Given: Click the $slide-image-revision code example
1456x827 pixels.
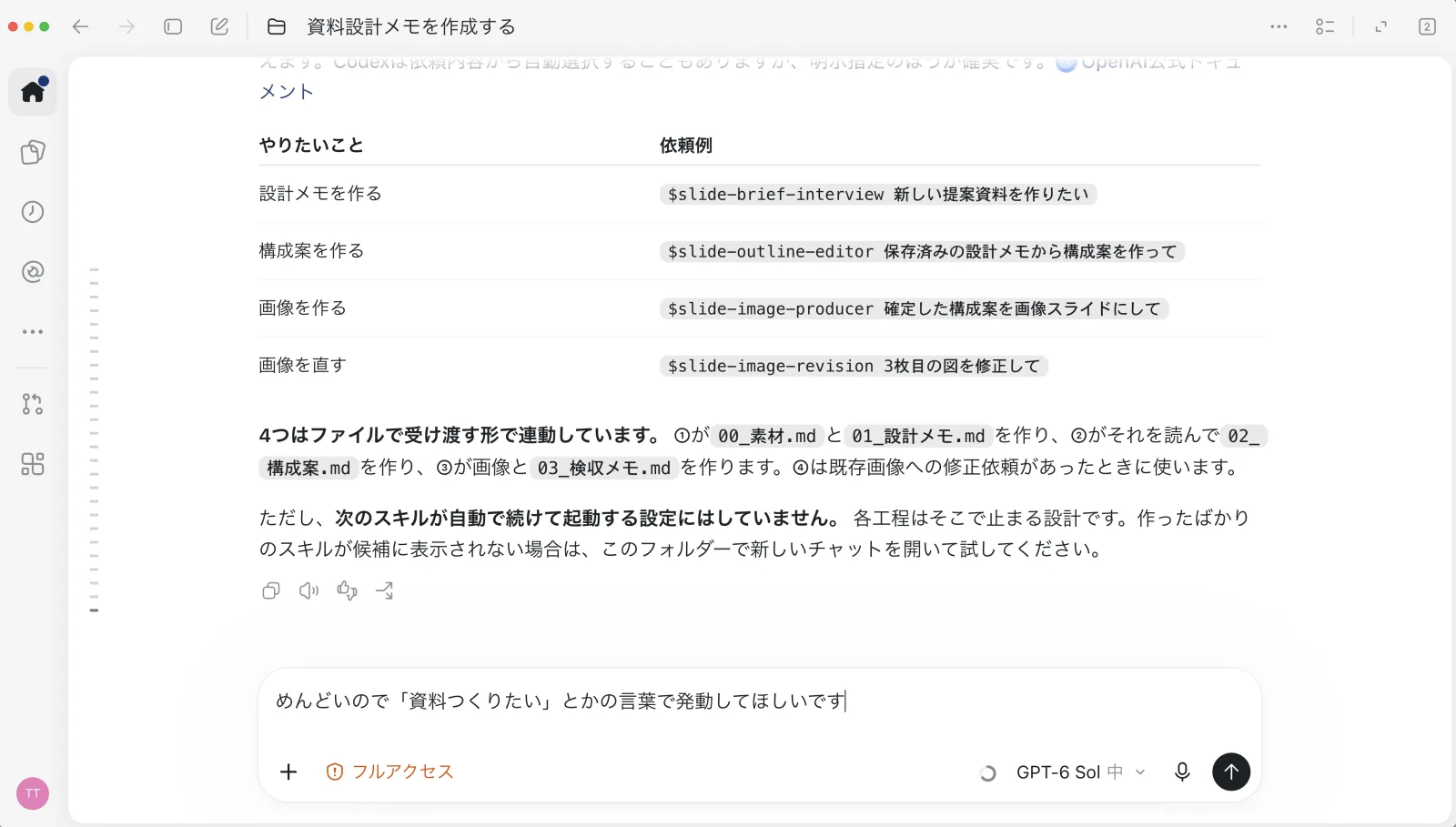Looking at the screenshot, I should point(854,367).
